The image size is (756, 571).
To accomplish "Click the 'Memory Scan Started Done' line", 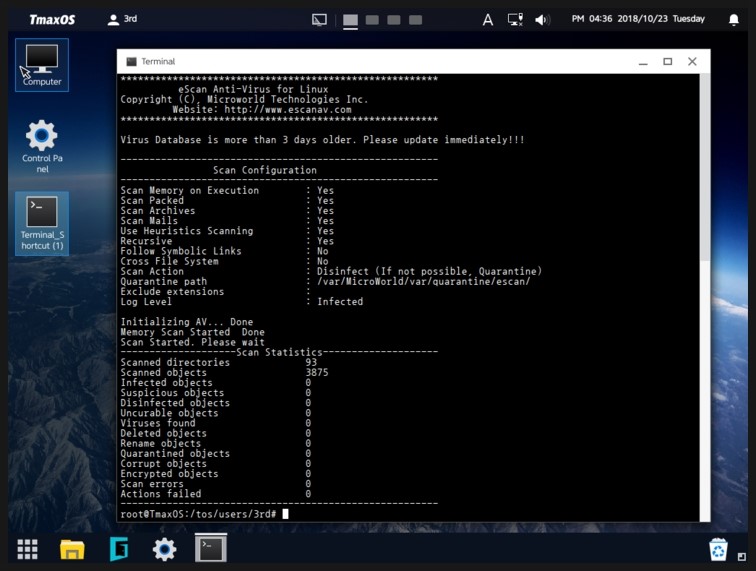I will click(192, 332).
